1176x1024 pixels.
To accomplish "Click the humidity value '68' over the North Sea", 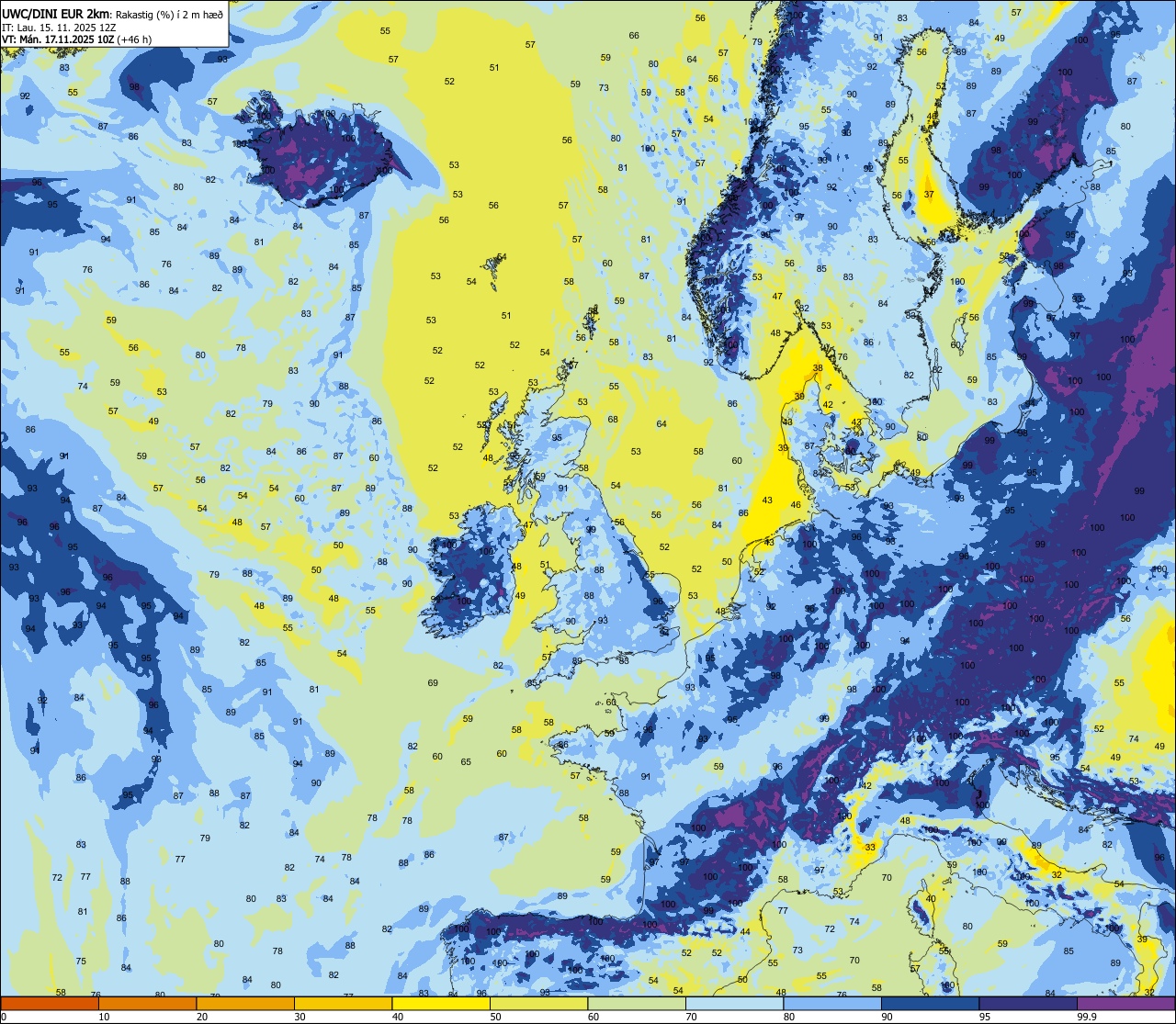I will click(x=613, y=419).
